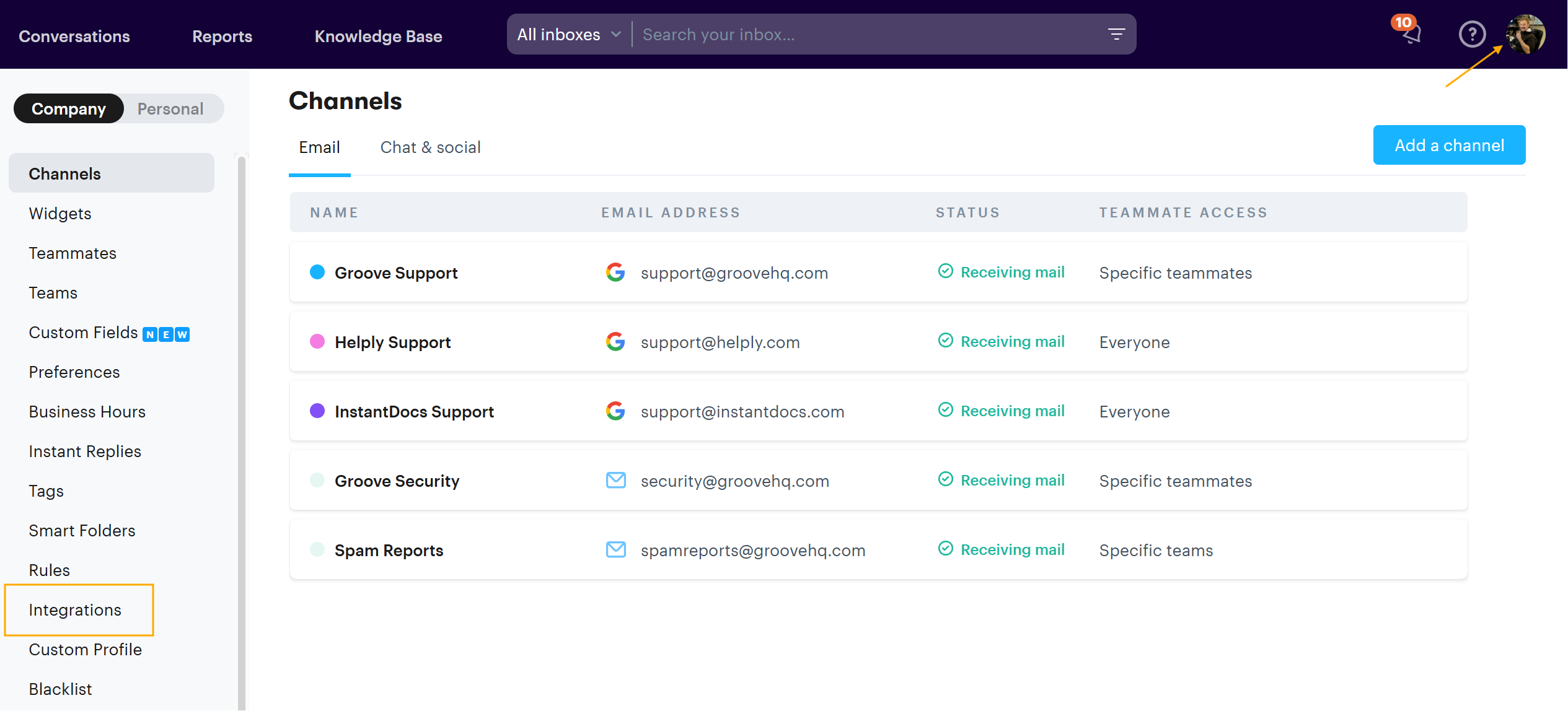Click the InstantDocs Support purple color dot
This screenshot has height=711, width=1568.
pos(317,411)
